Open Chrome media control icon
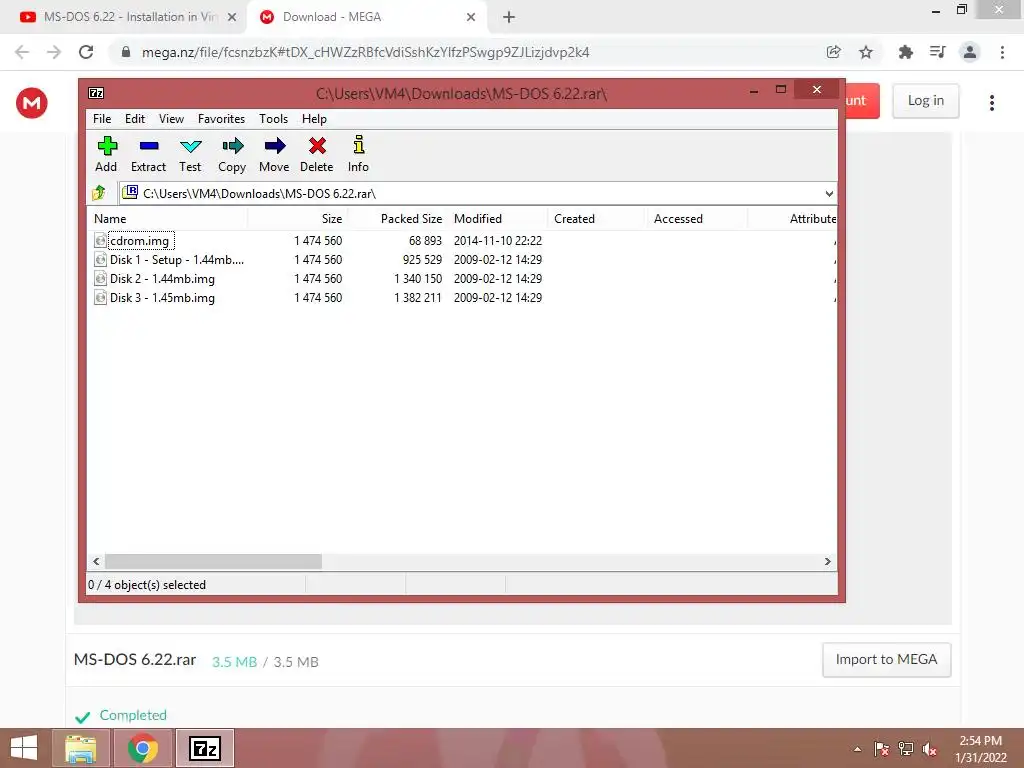 click(x=937, y=52)
